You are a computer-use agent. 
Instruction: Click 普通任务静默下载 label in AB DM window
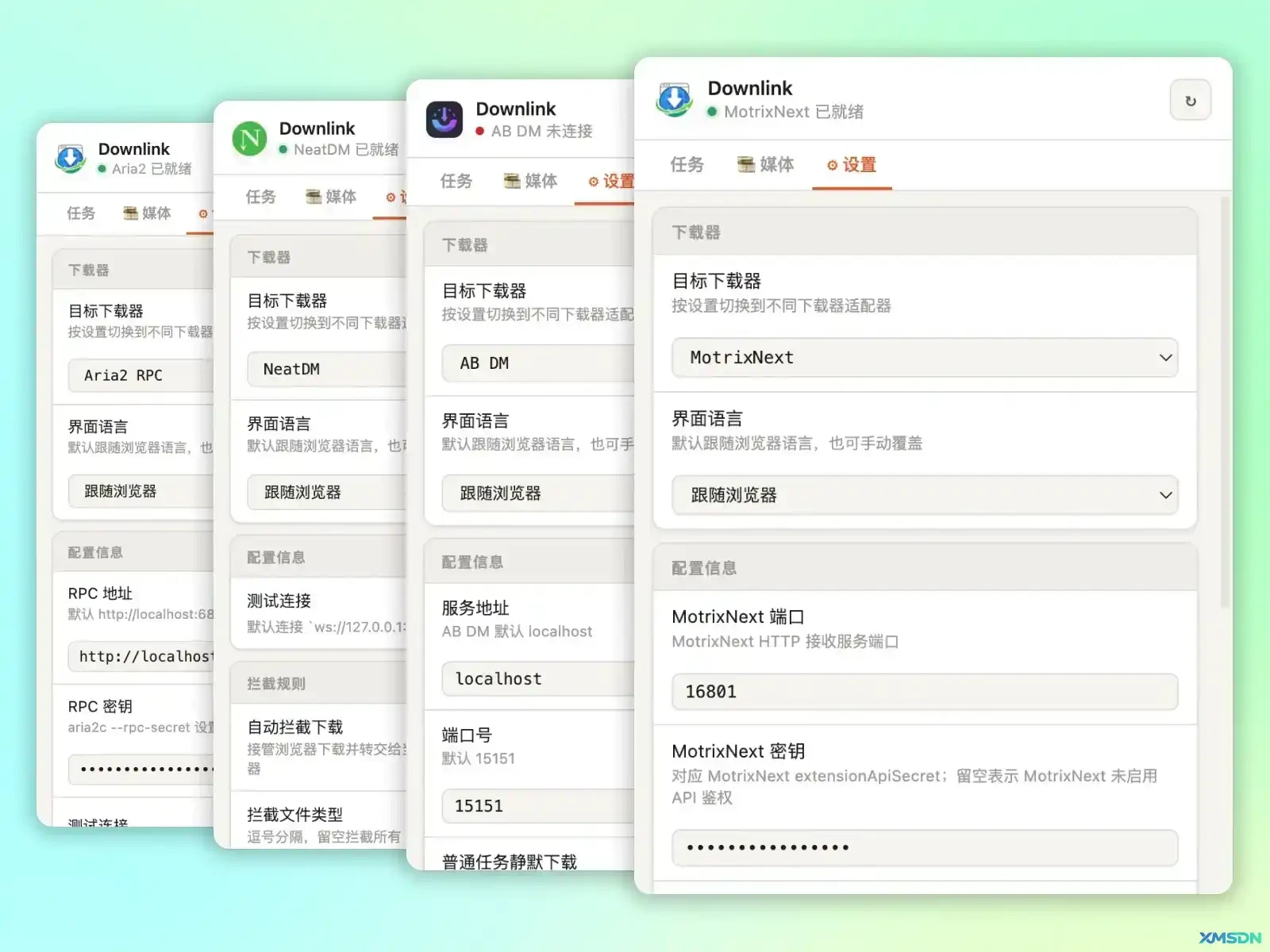[510, 861]
